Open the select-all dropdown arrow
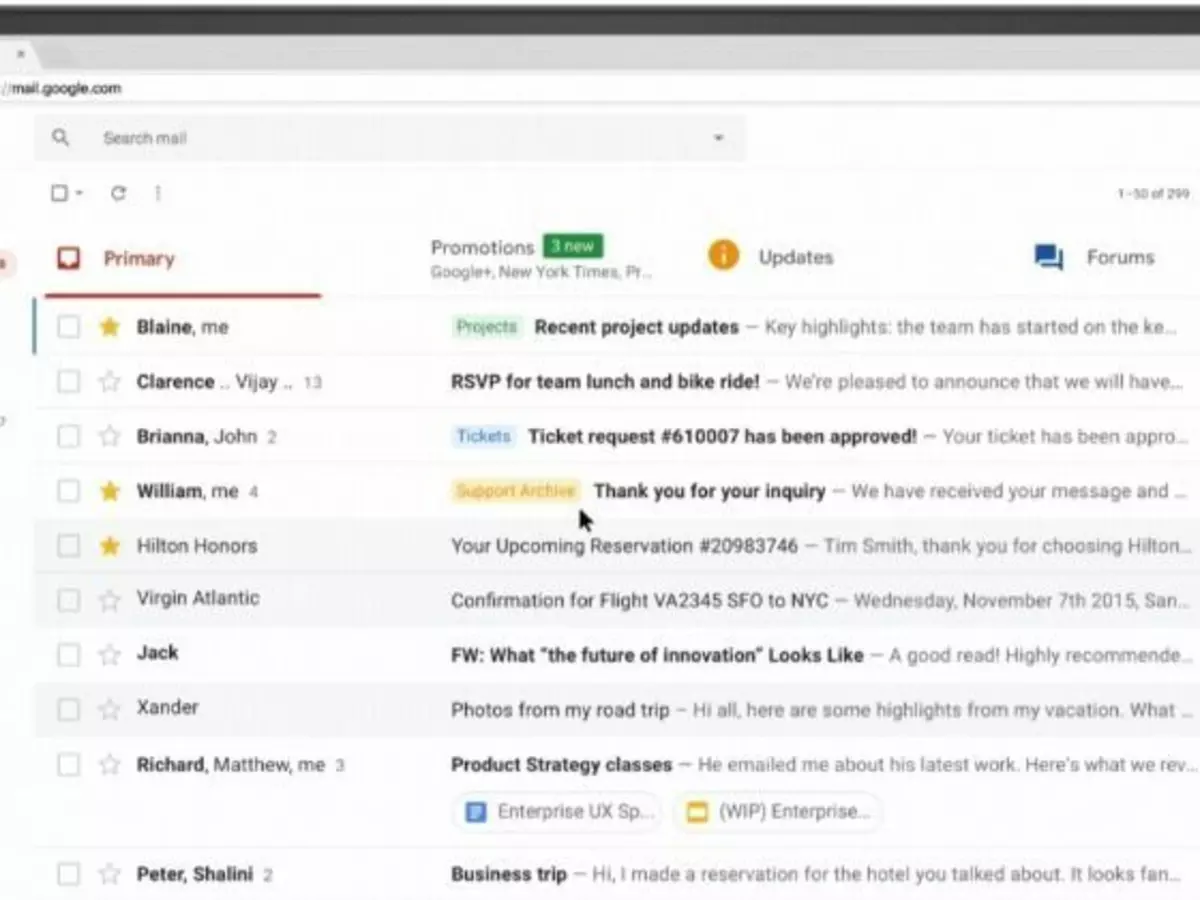Screen dimensions: 1200x900 click(77, 193)
